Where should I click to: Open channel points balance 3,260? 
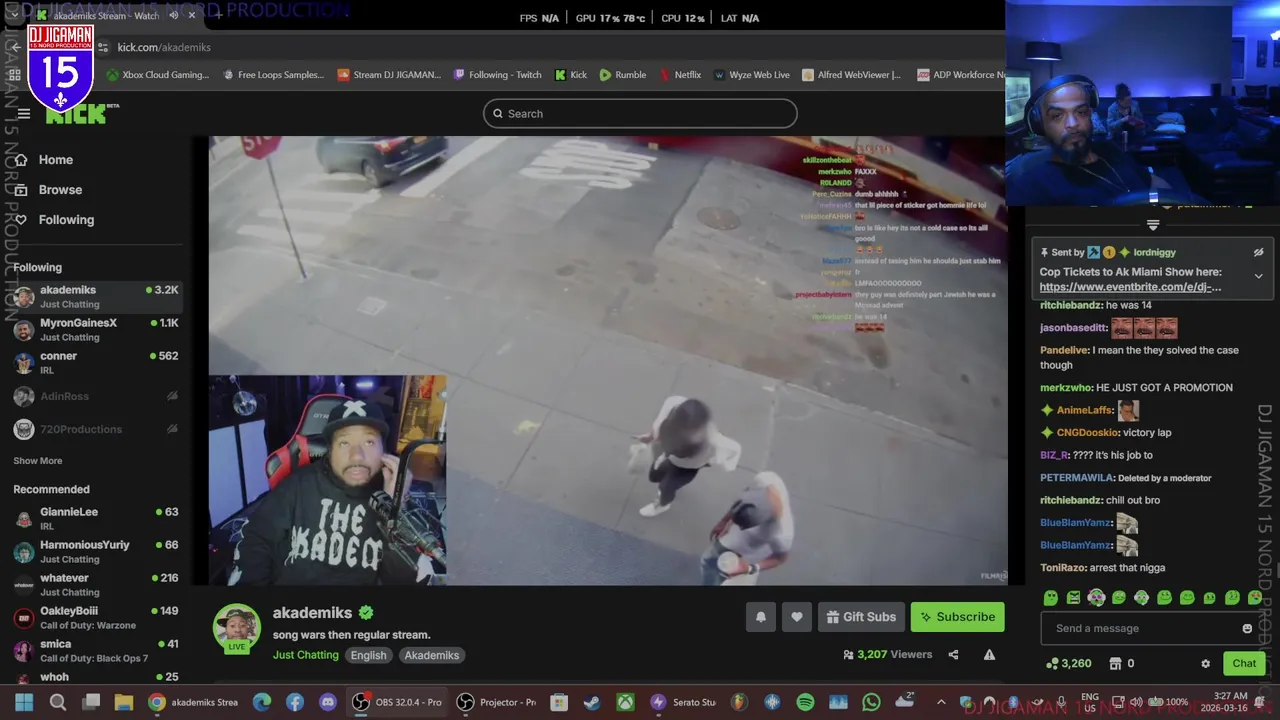click(x=1069, y=664)
